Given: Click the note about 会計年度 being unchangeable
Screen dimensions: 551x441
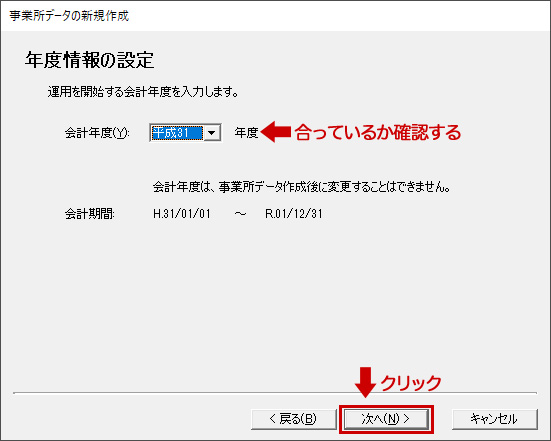Looking at the screenshot, I should click(302, 187).
